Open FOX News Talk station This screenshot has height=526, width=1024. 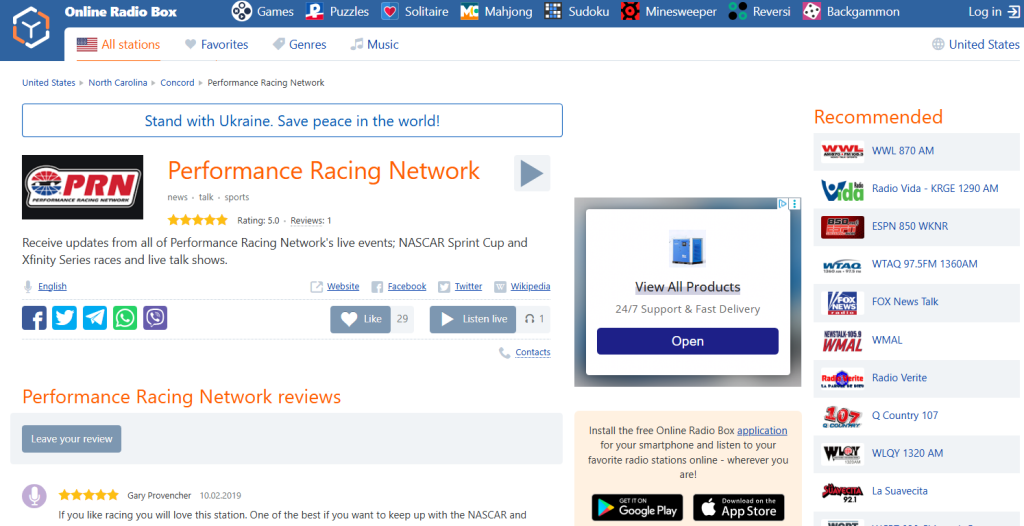pyautogui.click(x=905, y=302)
